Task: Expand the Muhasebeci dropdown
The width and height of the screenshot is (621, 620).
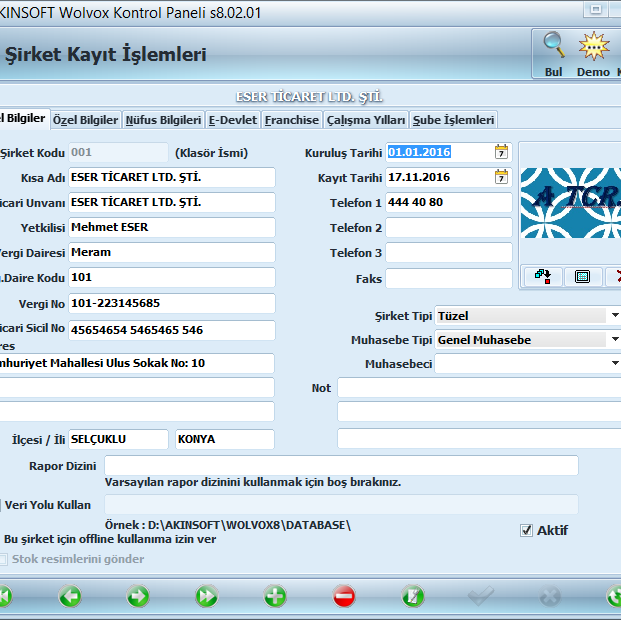Action: 613,364
